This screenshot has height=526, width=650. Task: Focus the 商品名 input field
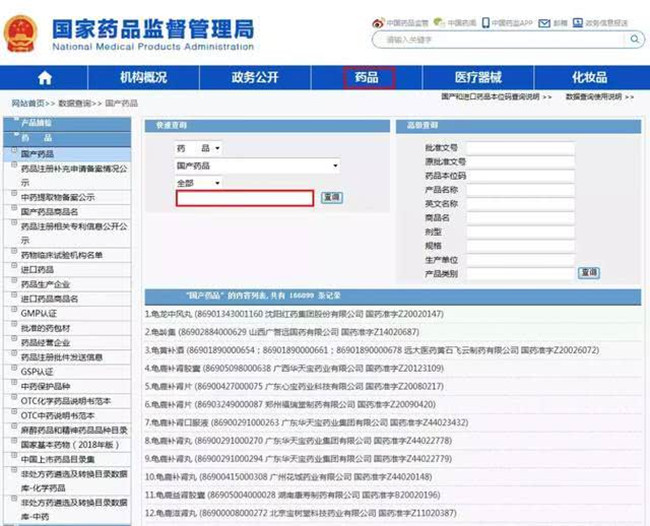click(x=521, y=218)
